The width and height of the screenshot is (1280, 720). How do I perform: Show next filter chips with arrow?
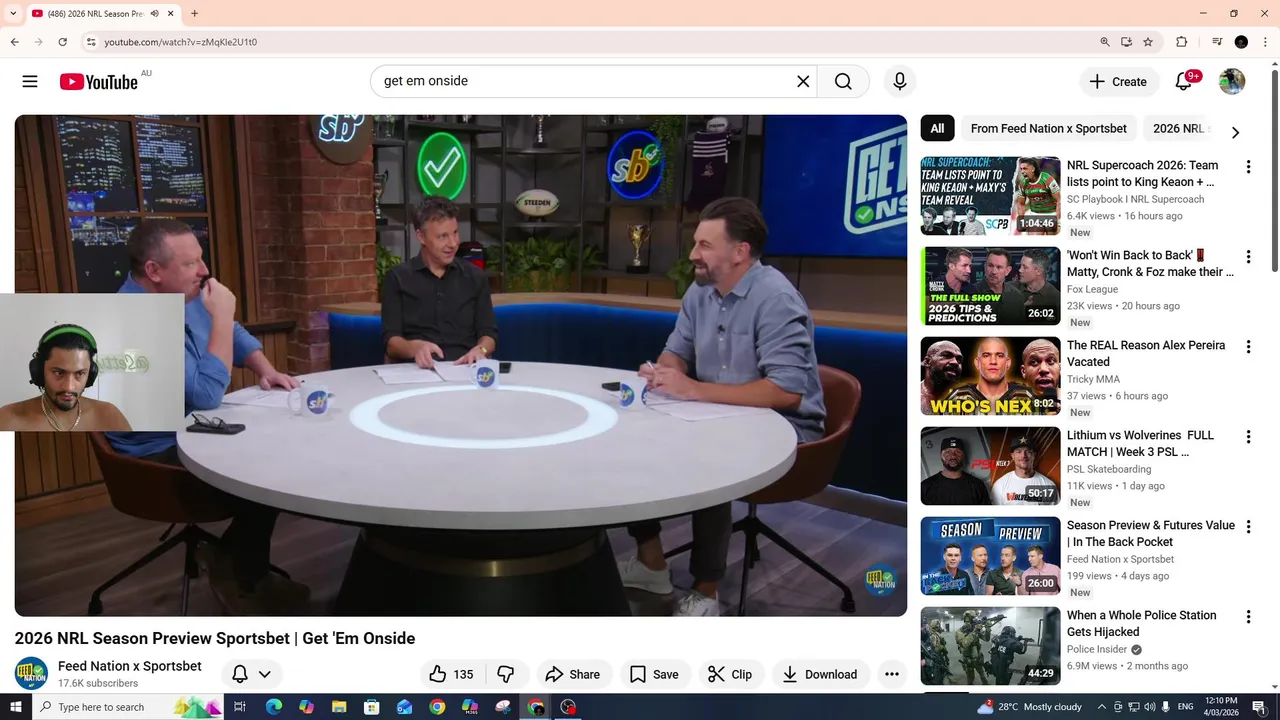pos(1235,132)
